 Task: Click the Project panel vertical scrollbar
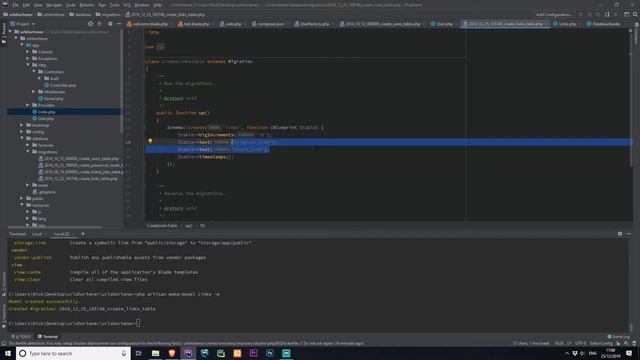(122, 82)
